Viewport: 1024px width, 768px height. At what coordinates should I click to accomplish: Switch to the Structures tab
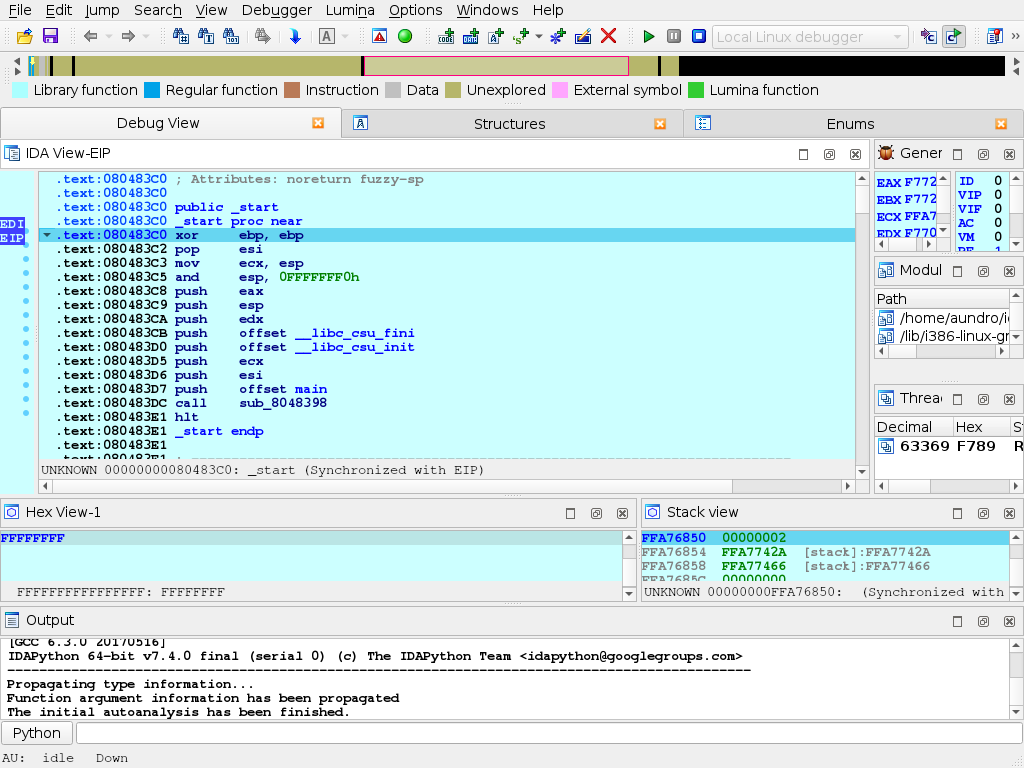click(x=509, y=124)
